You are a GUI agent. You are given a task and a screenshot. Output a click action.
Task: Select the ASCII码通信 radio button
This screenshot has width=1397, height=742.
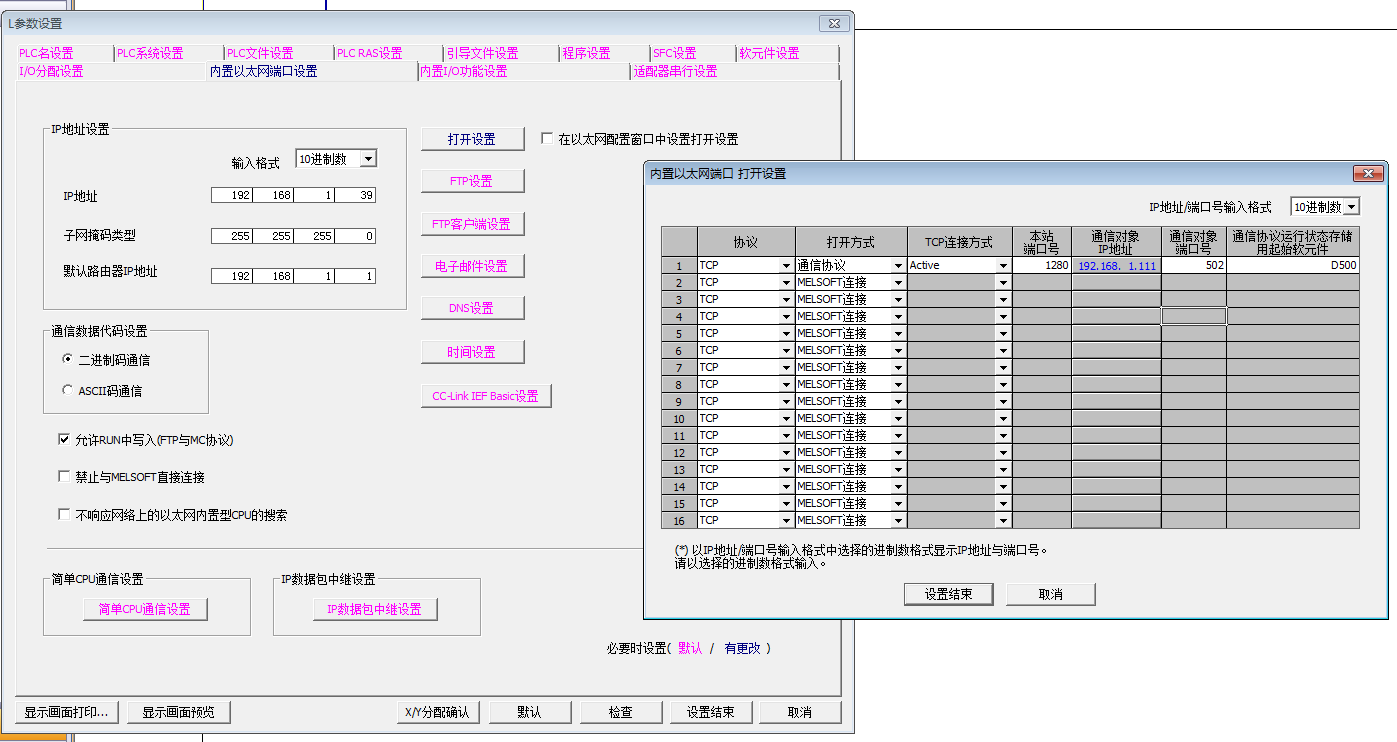(x=68, y=391)
